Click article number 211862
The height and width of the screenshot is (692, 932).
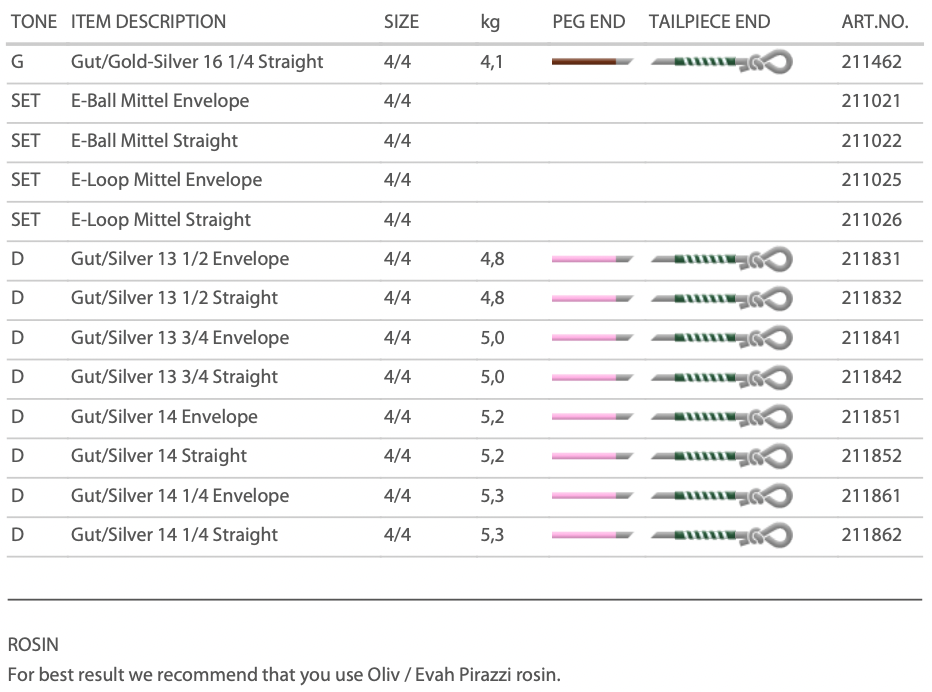871,535
